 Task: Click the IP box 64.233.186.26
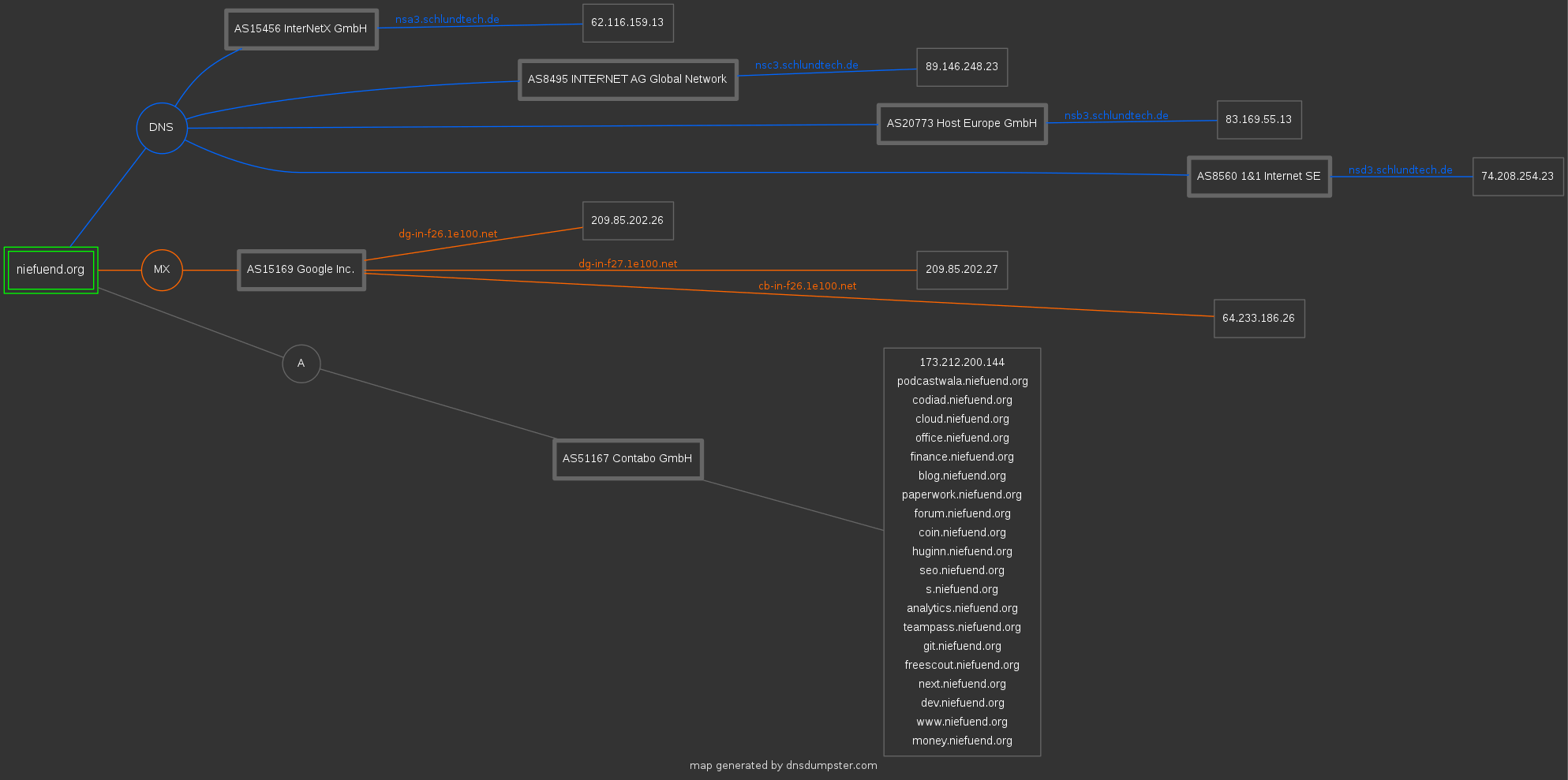1259,319
